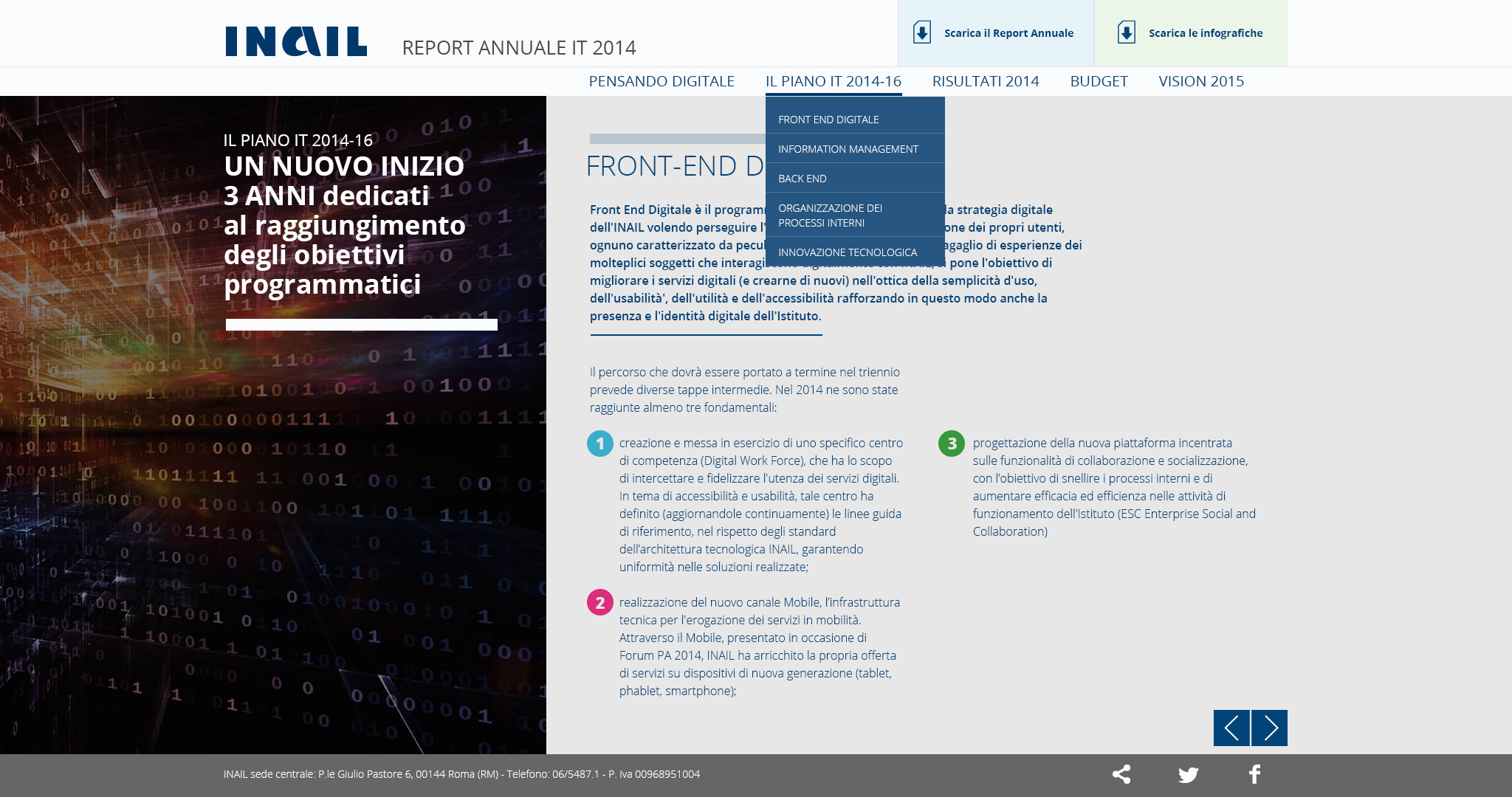Click the pink number 2 circle badge

point(600,602)
